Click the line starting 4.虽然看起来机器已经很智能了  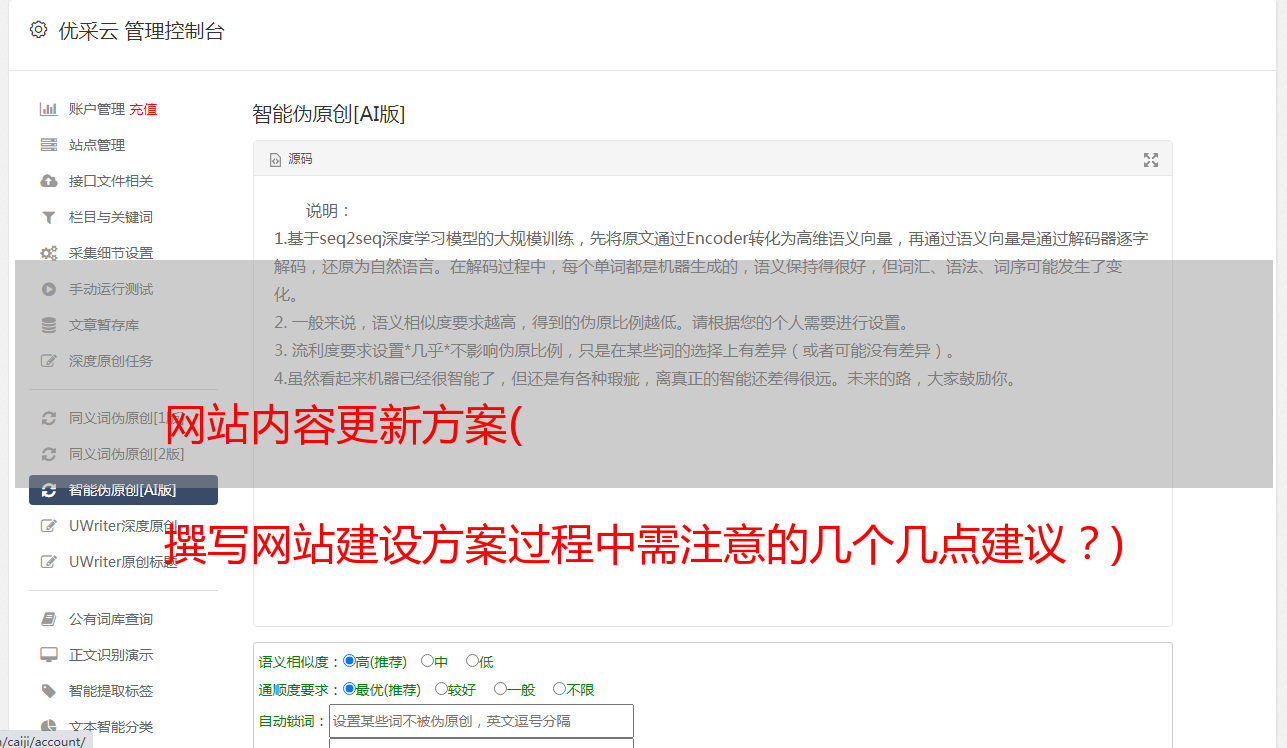coord(645,379)
